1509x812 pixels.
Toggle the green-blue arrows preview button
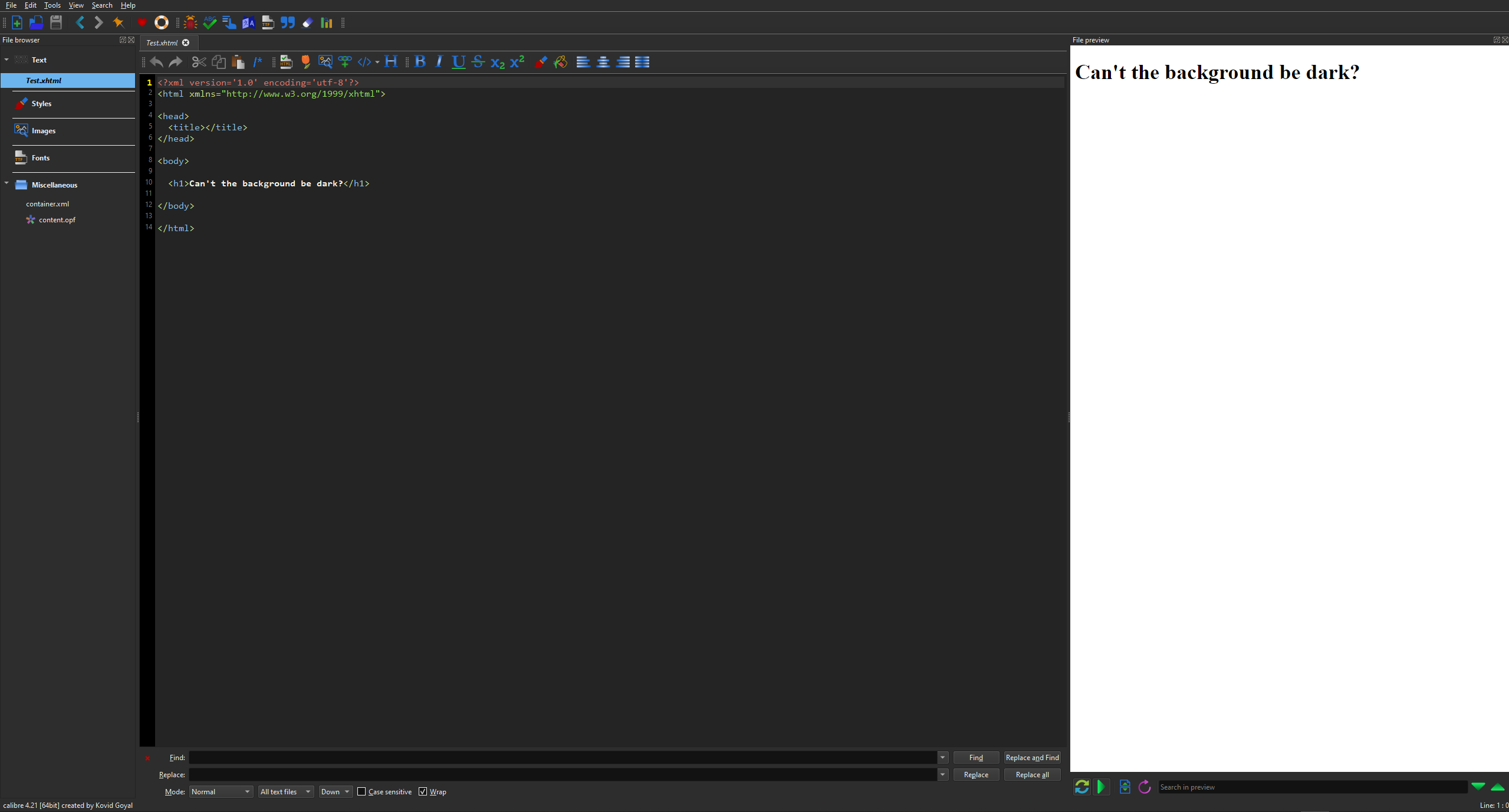(x=1081, y=787)
